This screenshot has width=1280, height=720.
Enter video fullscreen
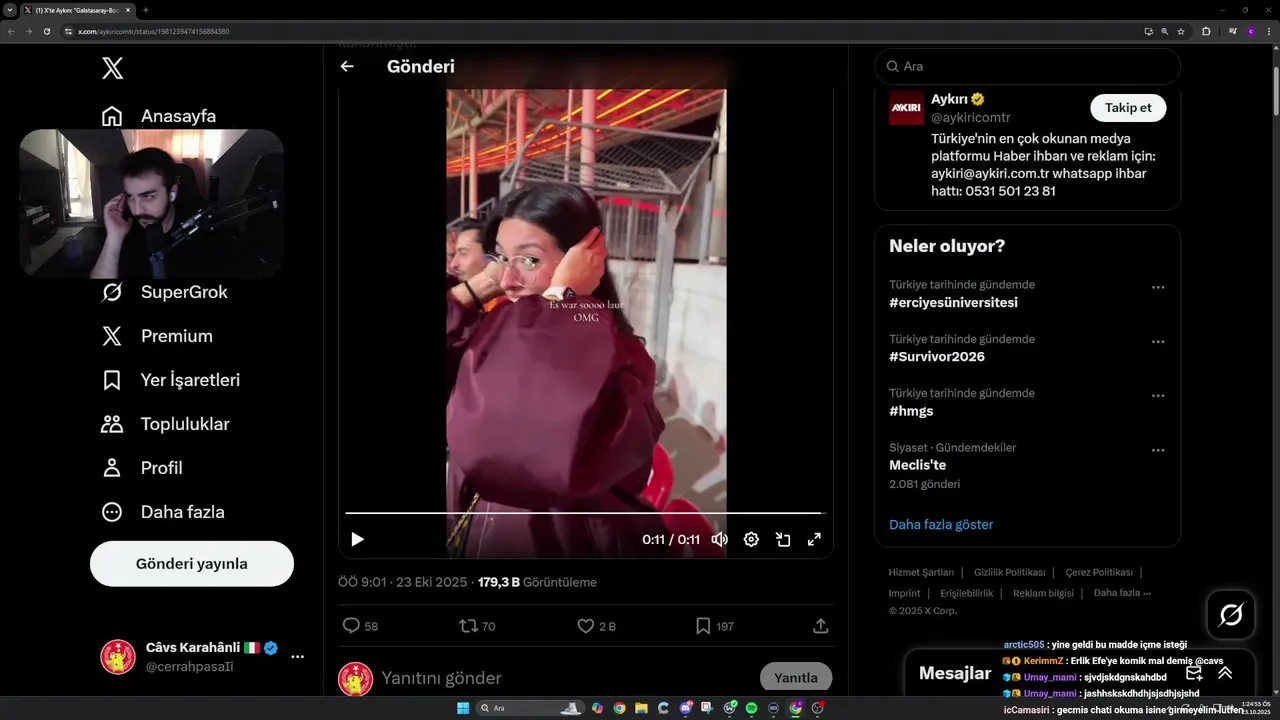(x=814, y=540)
